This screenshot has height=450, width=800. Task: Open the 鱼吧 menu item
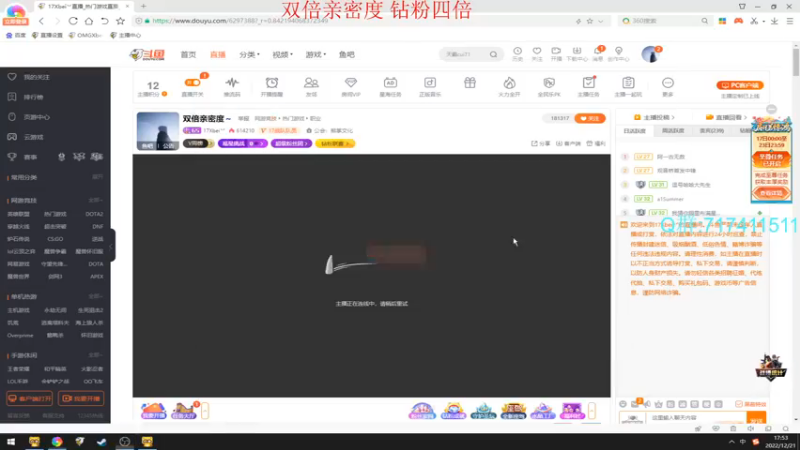pyautogui.click(x=346, y=55)
